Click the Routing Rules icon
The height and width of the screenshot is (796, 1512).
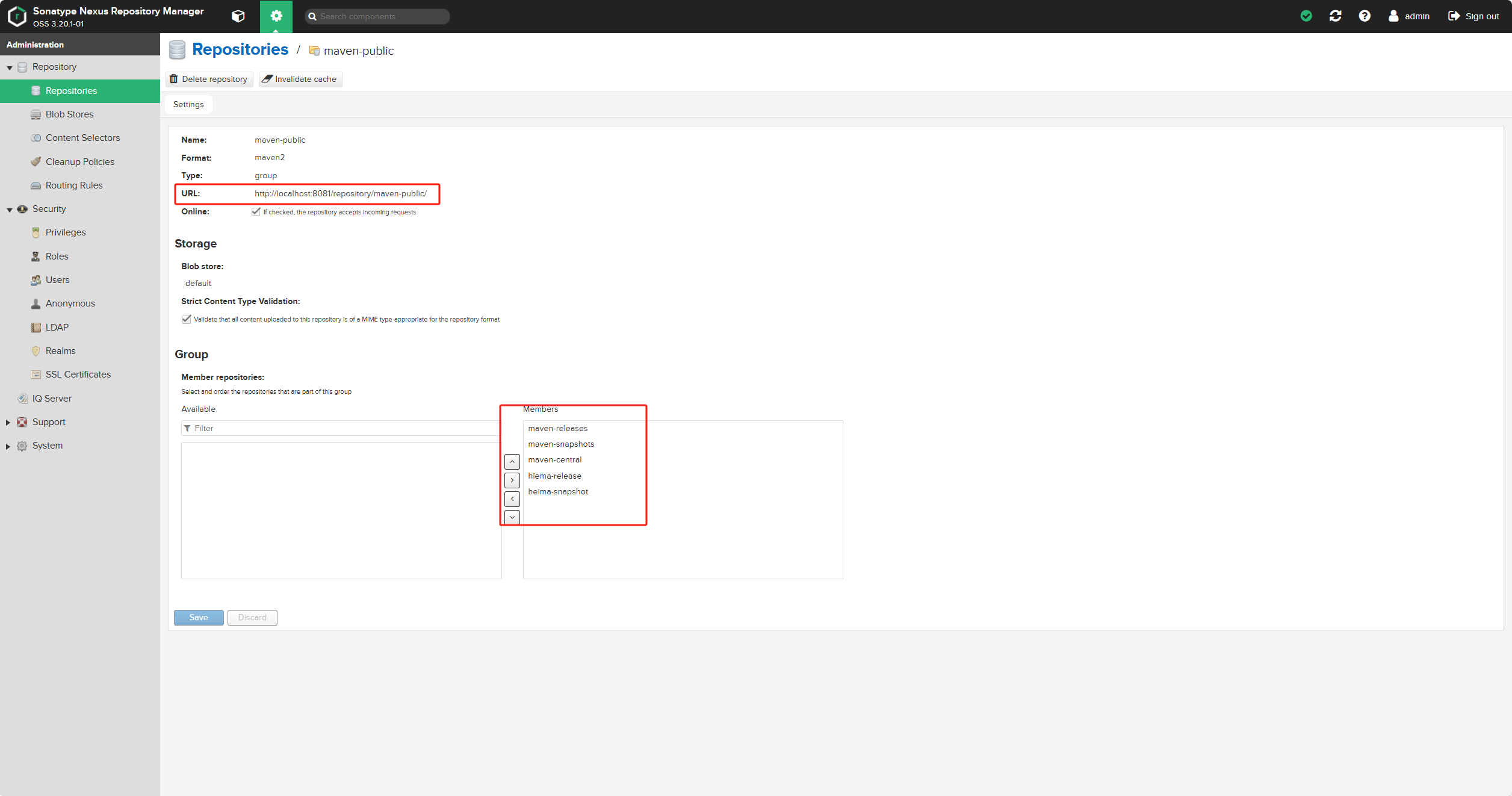click(x=36, y=185)
